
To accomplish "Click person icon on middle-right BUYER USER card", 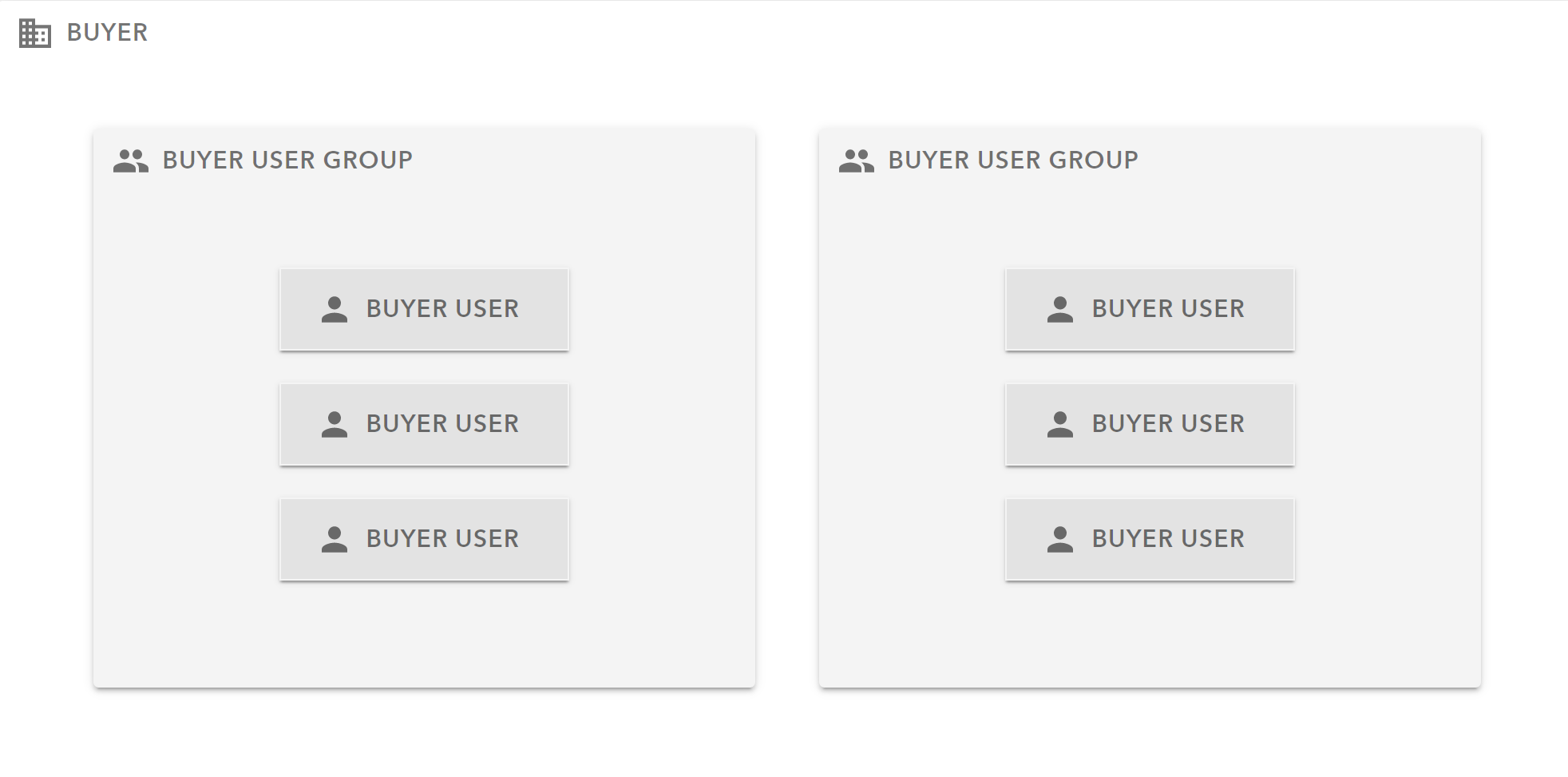I will pyautogui.click(x=1060, y=425).
